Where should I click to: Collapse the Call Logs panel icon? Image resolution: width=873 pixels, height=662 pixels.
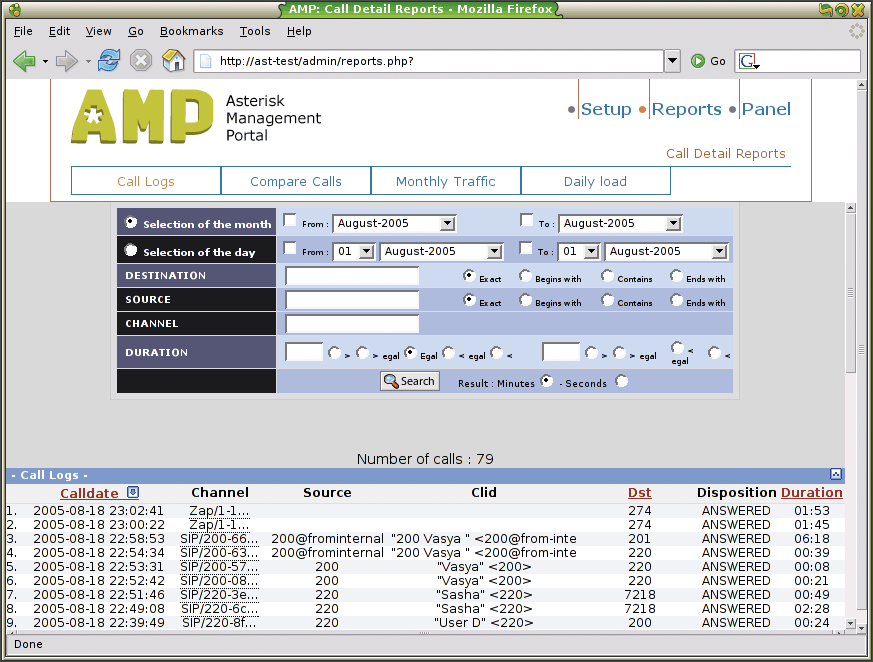836,474
